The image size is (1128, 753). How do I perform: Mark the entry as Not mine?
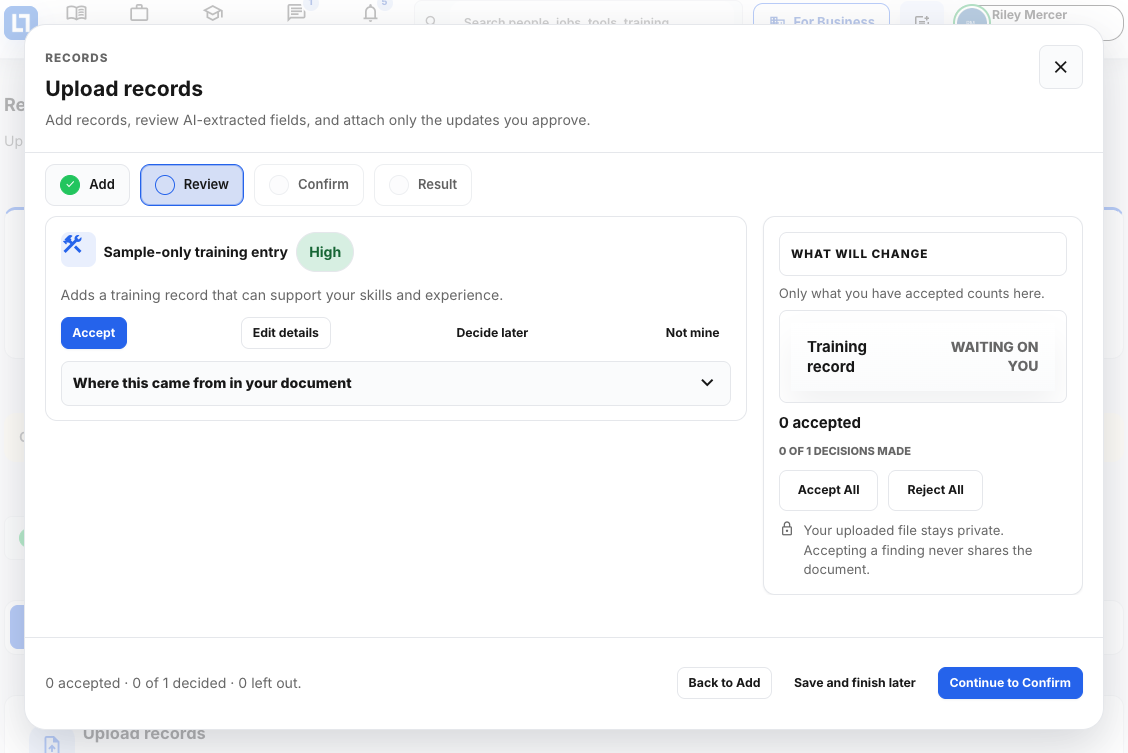pos(692,333)
